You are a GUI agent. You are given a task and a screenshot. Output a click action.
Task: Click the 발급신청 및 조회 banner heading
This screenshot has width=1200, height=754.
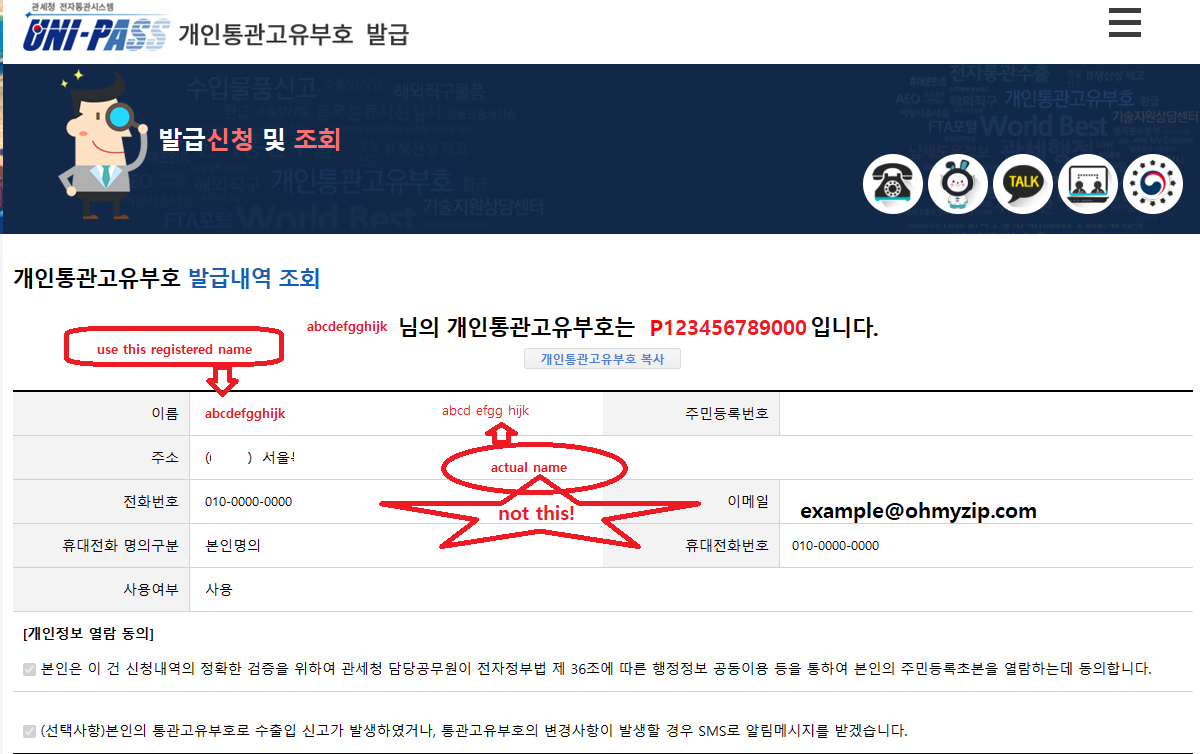pos(249,140)
